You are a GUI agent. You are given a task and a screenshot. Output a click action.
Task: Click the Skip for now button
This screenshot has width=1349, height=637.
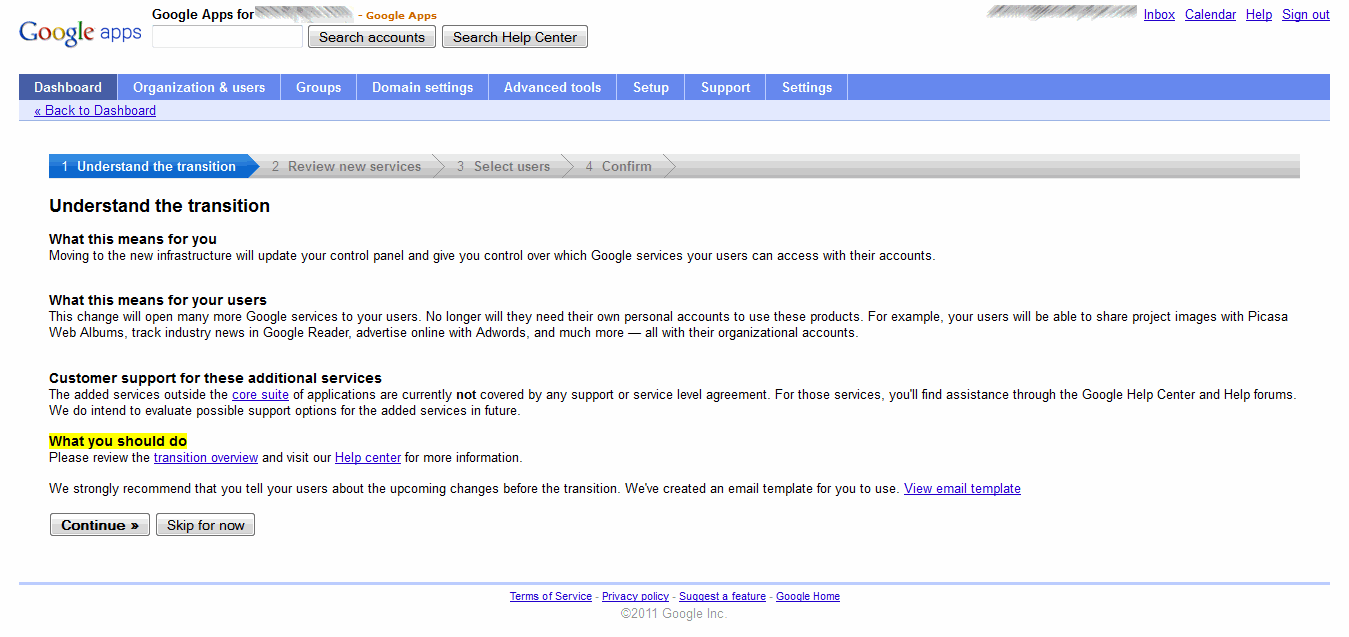click(205, 525)
